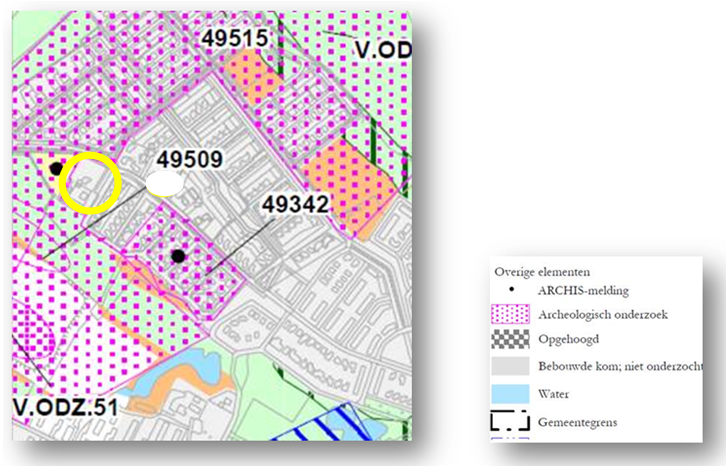Screen dimensions: 726x466
Task: Click the V.ODZ.51 map label
Action: tap(65, 407)
